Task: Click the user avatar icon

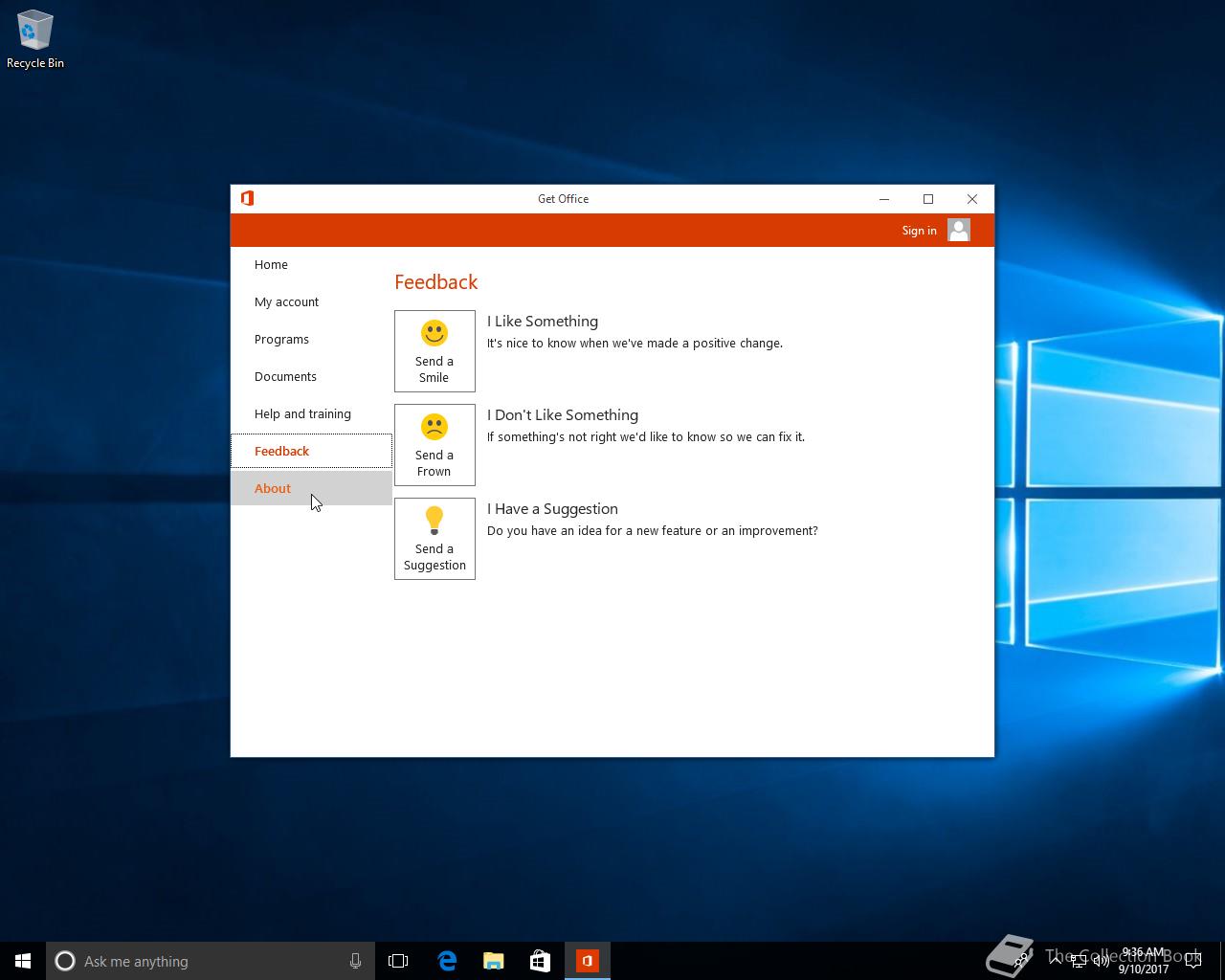Action: 959,230
